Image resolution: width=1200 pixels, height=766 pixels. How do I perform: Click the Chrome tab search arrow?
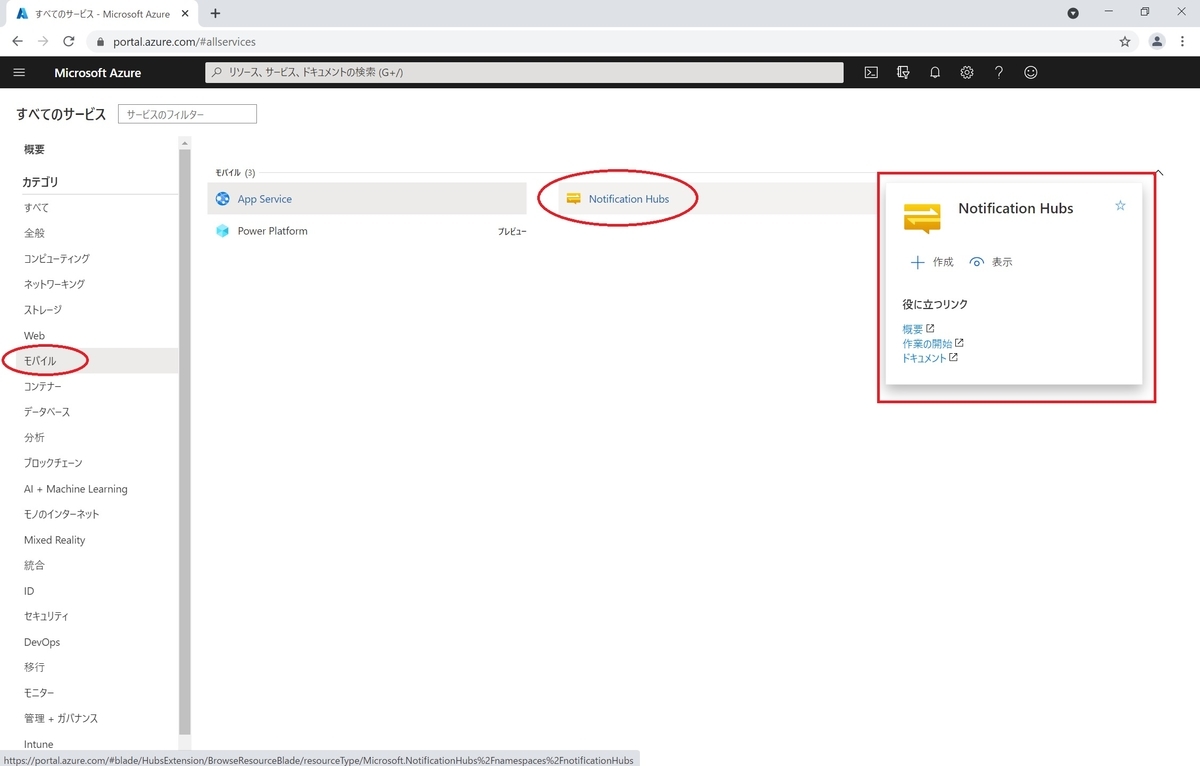tap(1073, 13)
